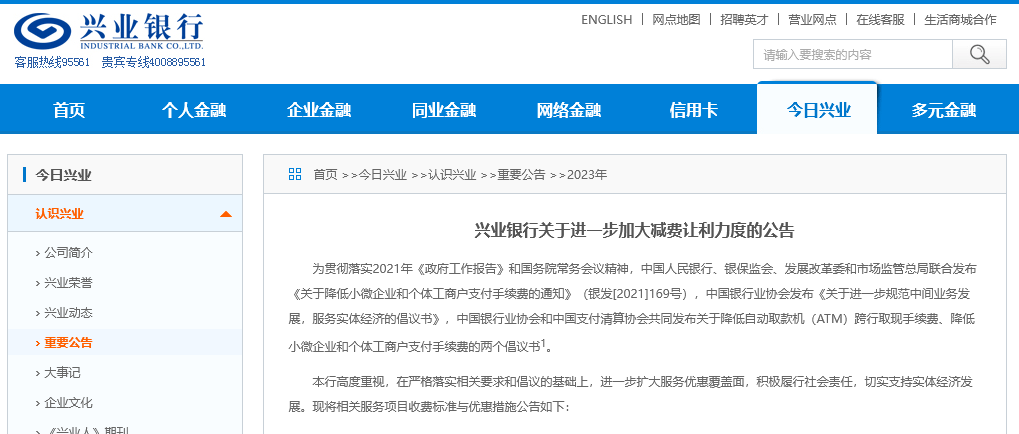Image resolution: width=1019 pixels, height=434 pixels.
Task: Focus the 请输入要搜索的内容 search field
Action: click(853, 54)
